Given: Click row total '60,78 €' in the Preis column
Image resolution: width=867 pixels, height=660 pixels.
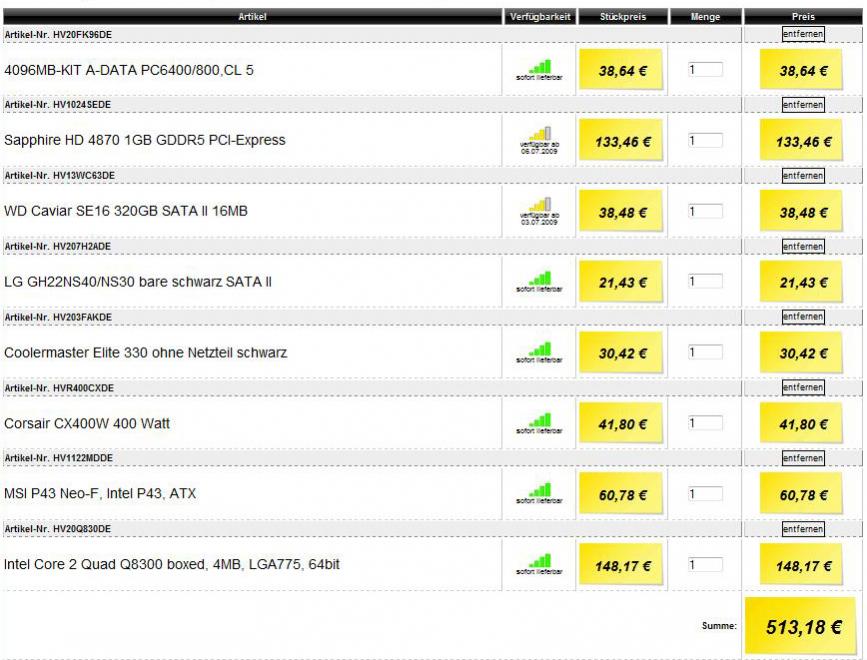Looking at the screenshot, I should pos(802,494).
